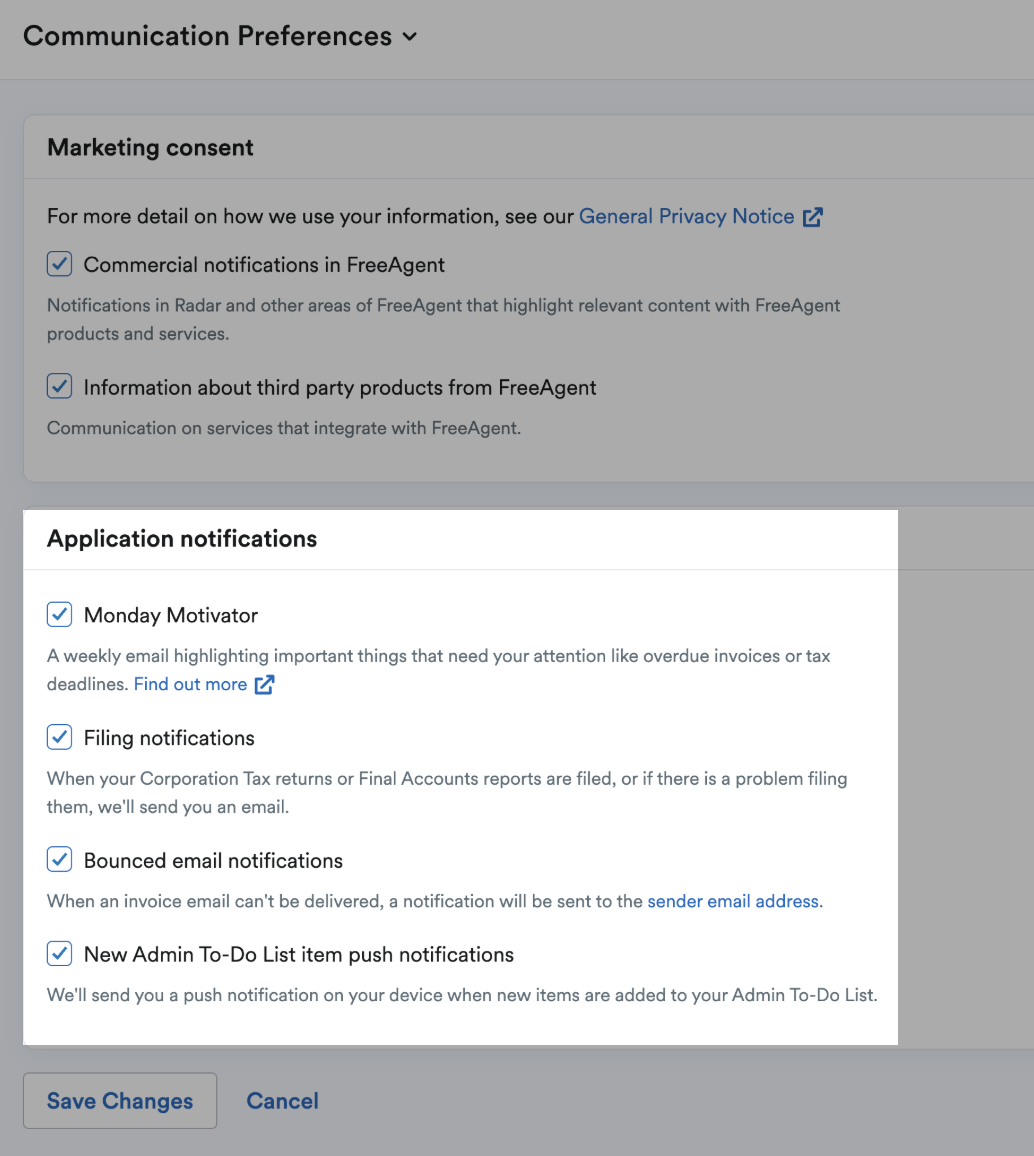This screenshot has width=1034, height=1156.
Task: Click the external-link icon after Find out more
Action: [265, 685]
